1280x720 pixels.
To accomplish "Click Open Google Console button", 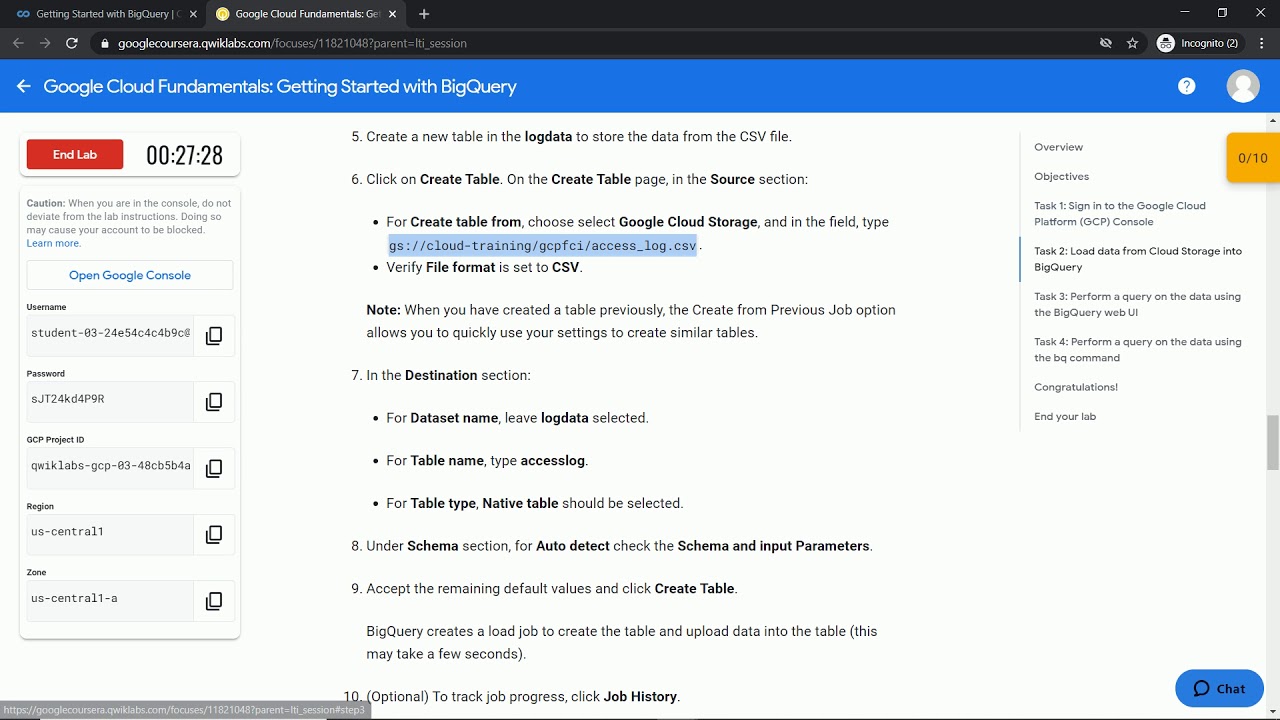I will click(x=130, y=275).
